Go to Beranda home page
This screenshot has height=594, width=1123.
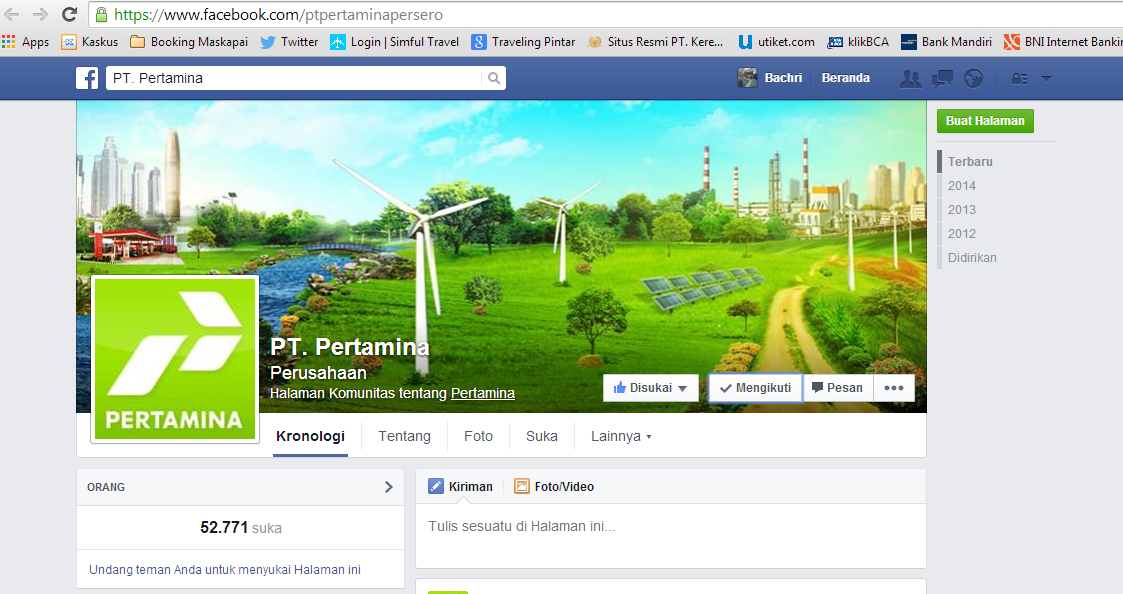846,78
